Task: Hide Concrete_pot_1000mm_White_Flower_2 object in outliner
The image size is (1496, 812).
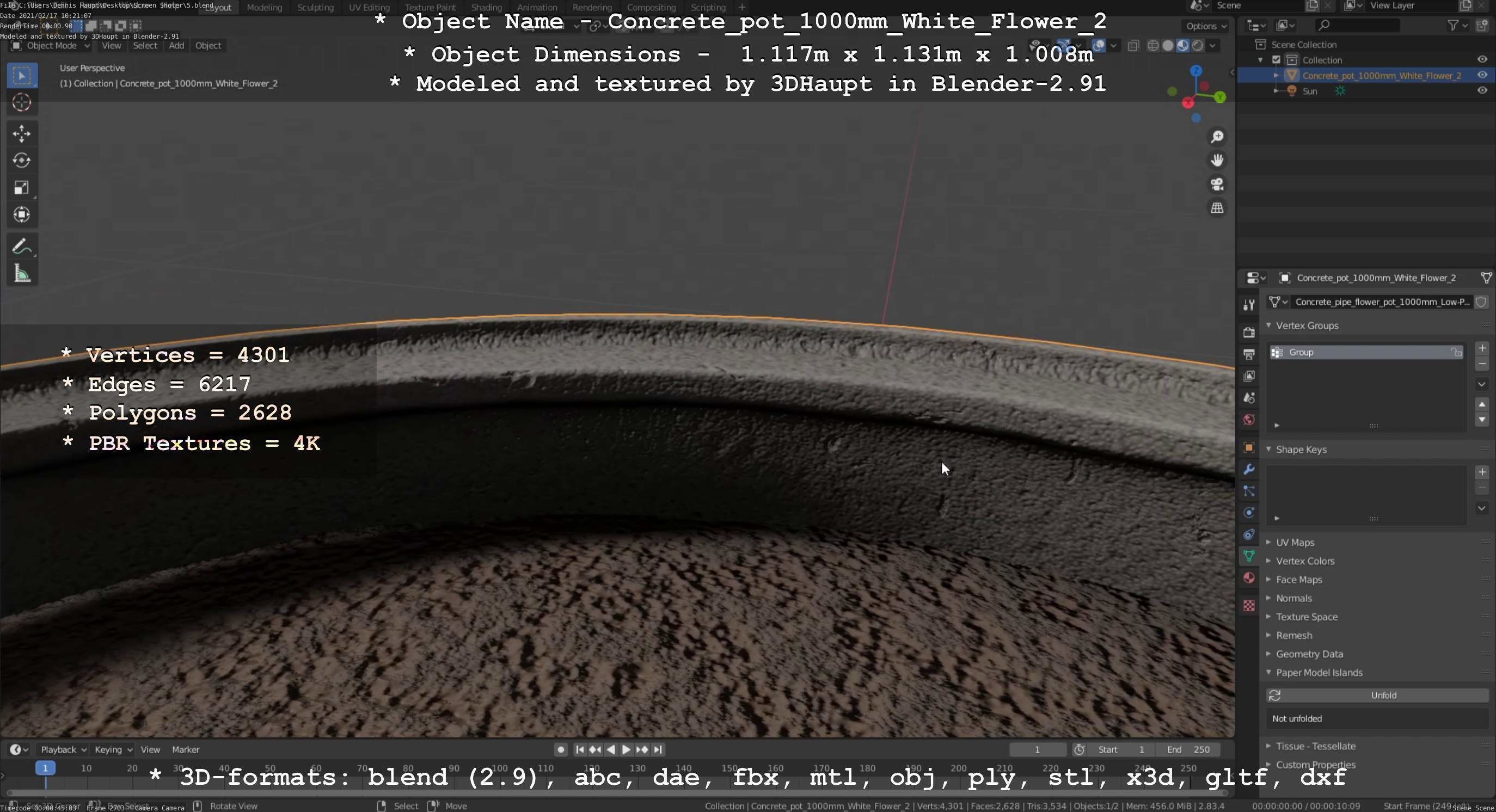Action: [x=1482, y=75]
